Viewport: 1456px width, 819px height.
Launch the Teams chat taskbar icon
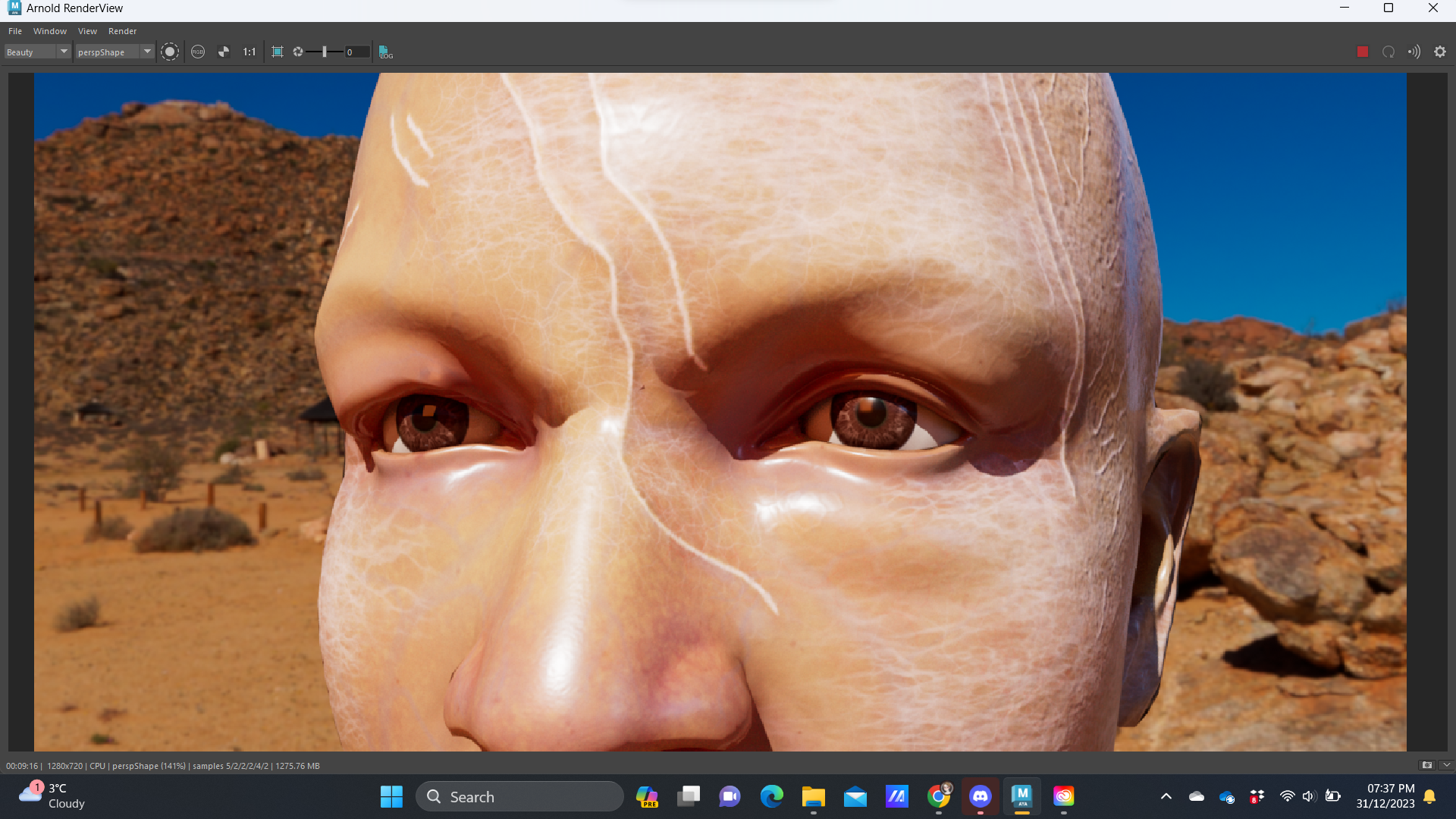730,796
